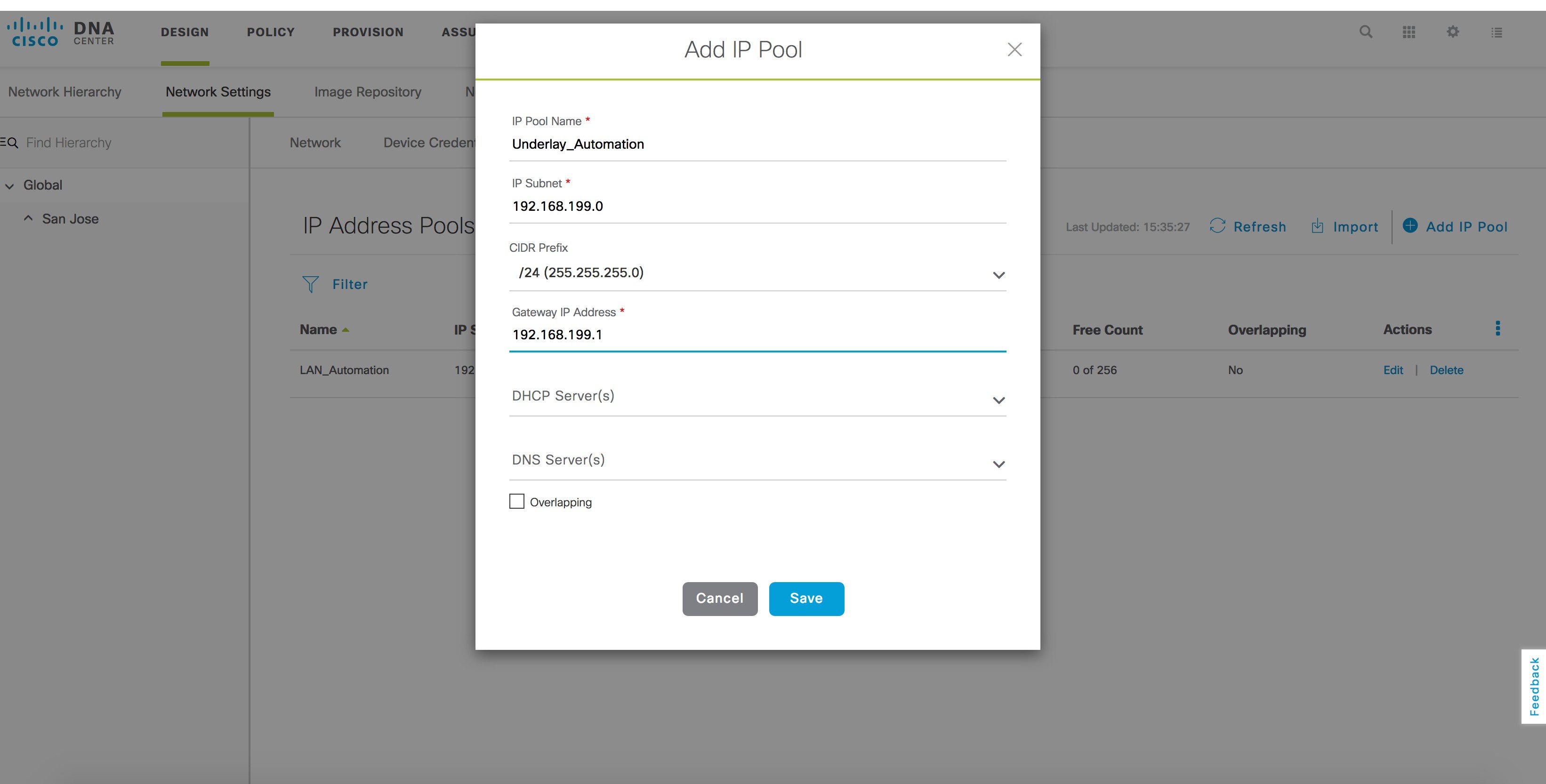This screenshot has height=784, width=1546.
Task: Open the apps grid icon
Action: (1409, 32)
